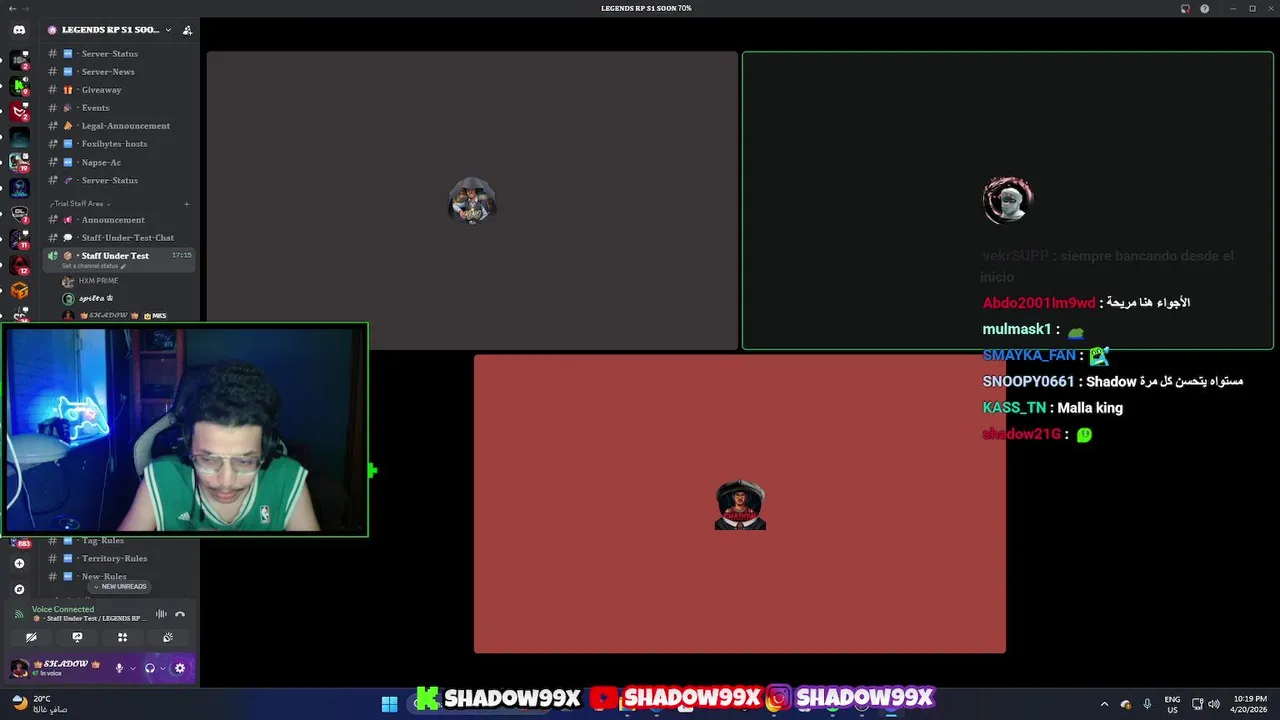Open User Settings gear icon
Screen dimensions: 1280x720
pyautogui.click(x=180, y=668)
